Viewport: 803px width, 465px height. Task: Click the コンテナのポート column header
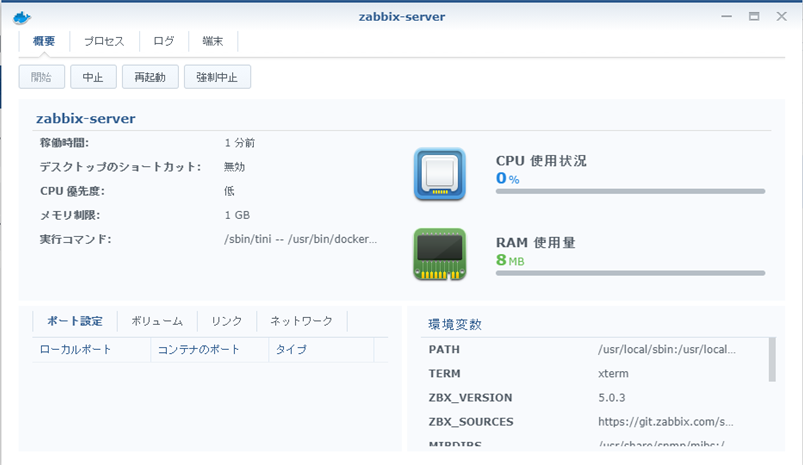[210, 350]
